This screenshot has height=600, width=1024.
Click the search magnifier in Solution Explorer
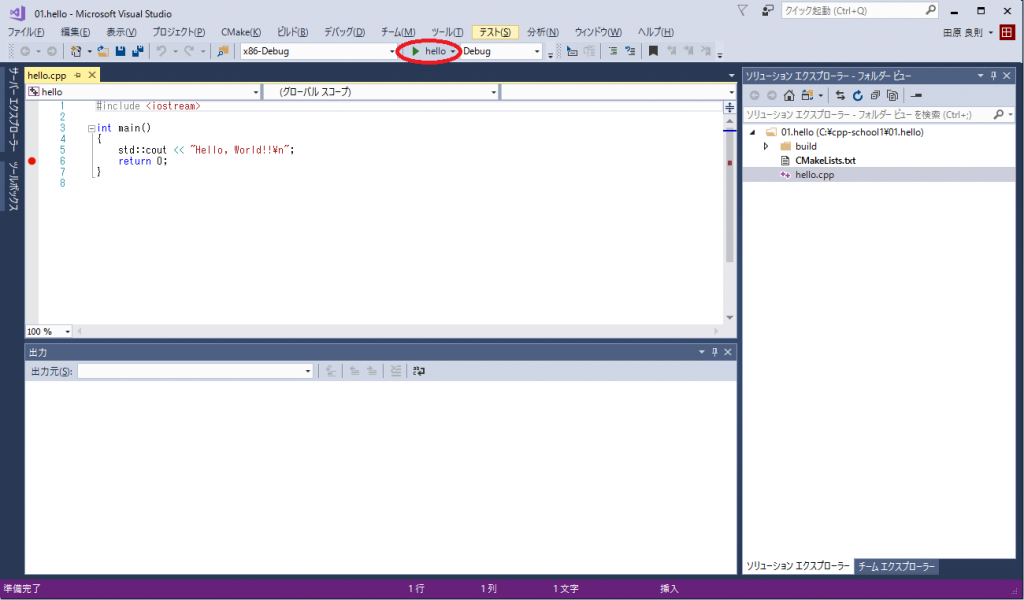coord(998,114)
